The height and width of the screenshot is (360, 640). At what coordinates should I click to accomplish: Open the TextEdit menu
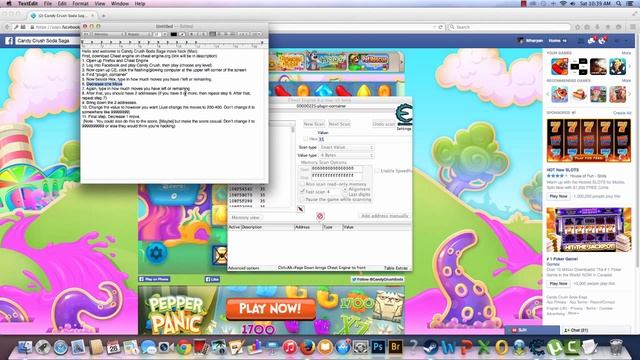tap(28, 4)
